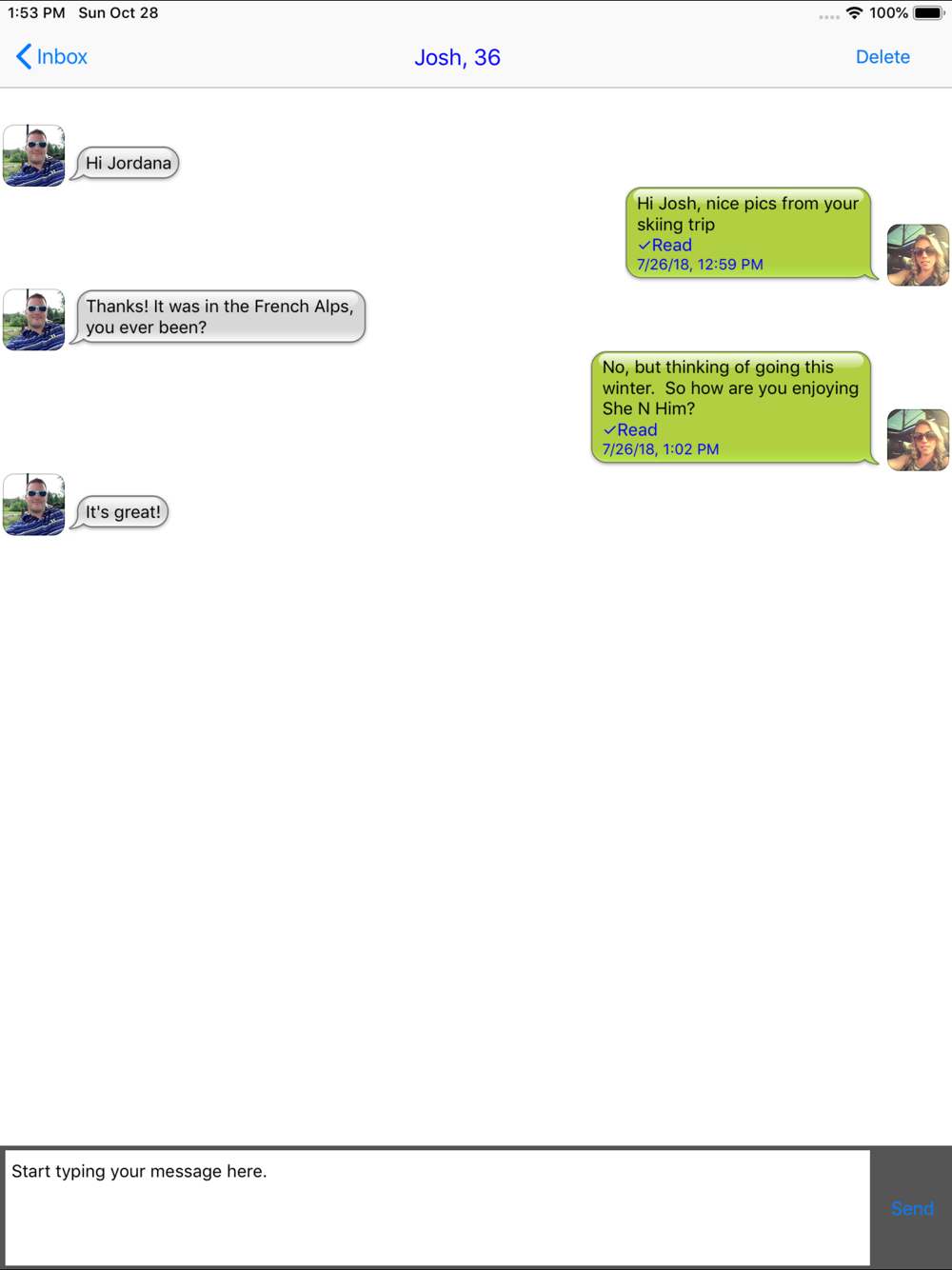Tap the Wi-Fi status icon

[x=854, y=13]
